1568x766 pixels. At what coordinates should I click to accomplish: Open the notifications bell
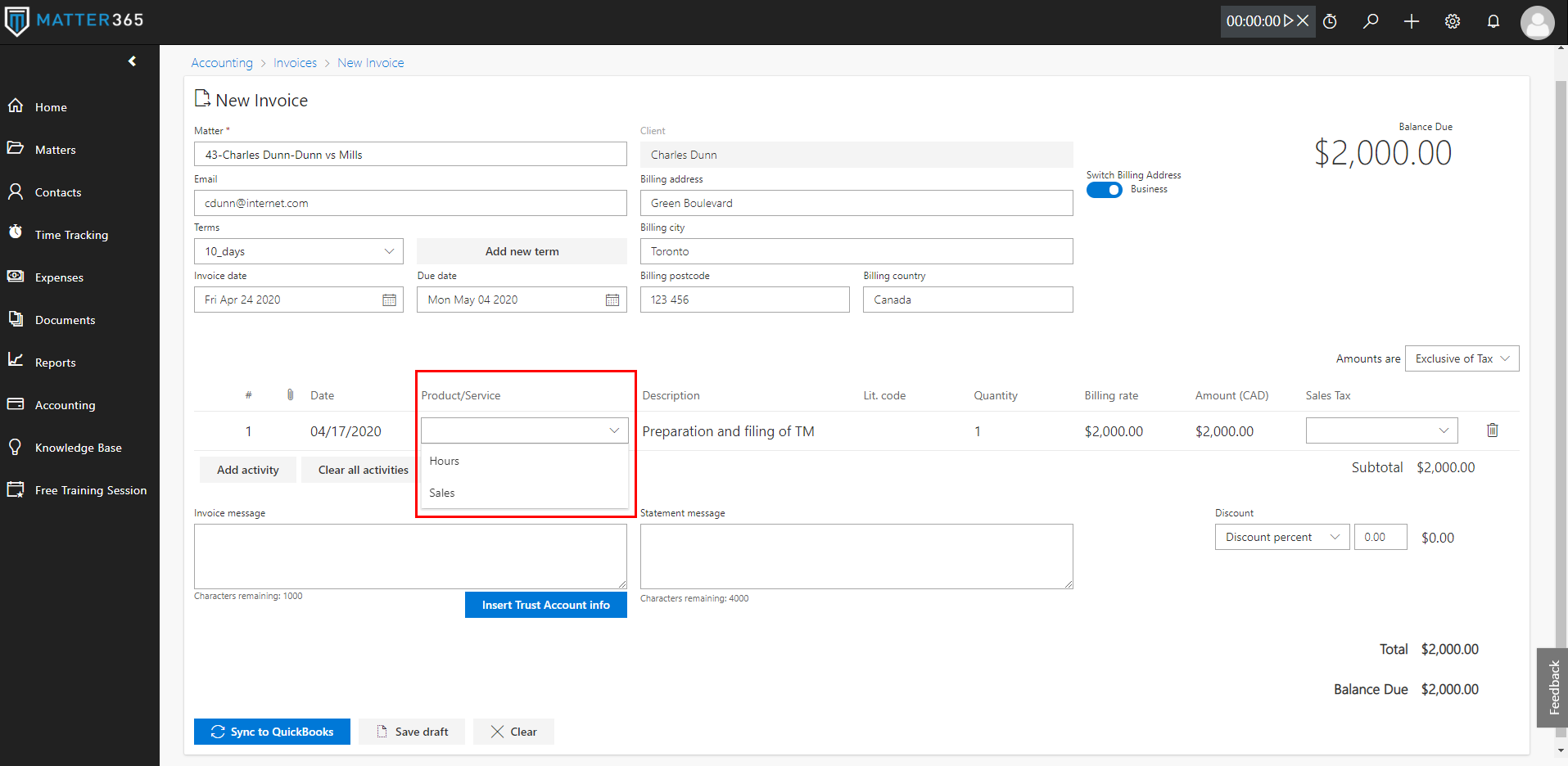coord(1493,21)
